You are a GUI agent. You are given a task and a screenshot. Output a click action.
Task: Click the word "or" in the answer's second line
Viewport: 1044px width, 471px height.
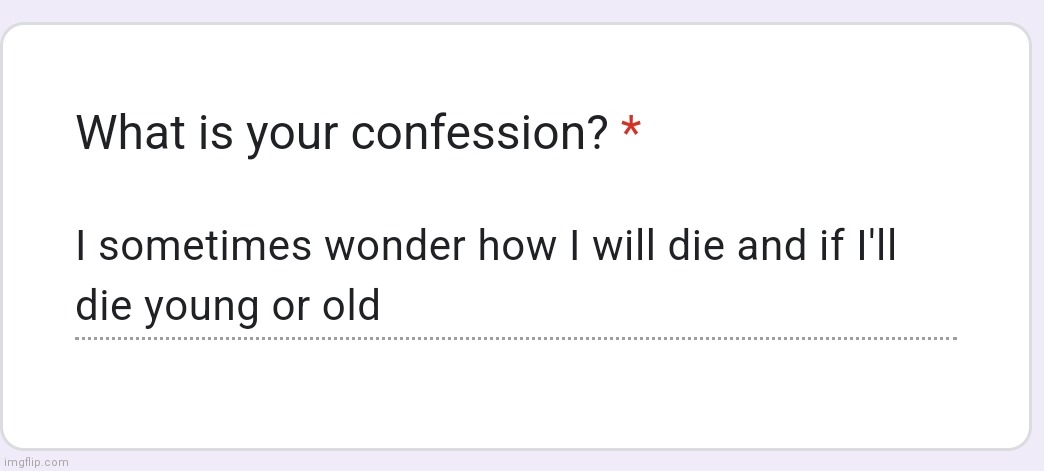(x=291, y=308)
